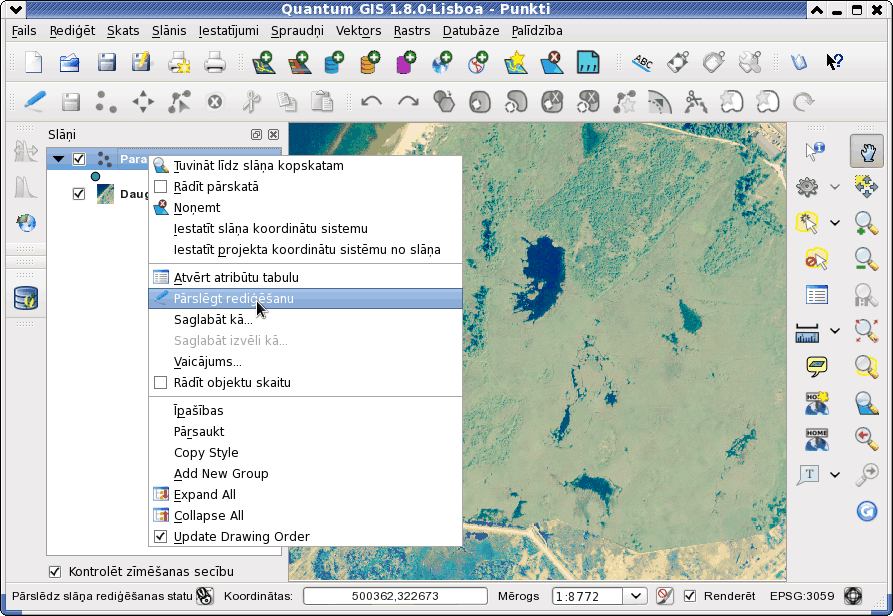Viewport: 893px width, 616px height.
Task: Select Tuvināt līdz slāņa kopskatam
Action: coord(305,166)
